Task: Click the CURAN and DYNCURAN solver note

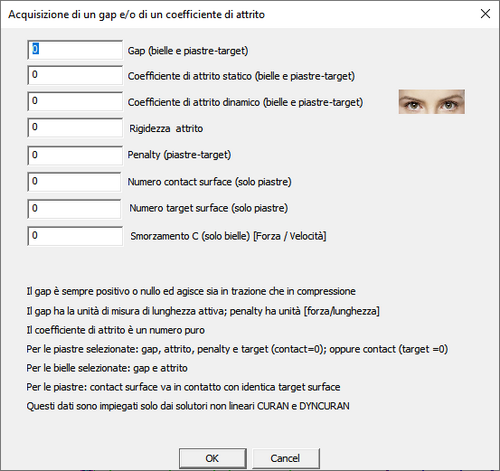Action: [188, 406]
